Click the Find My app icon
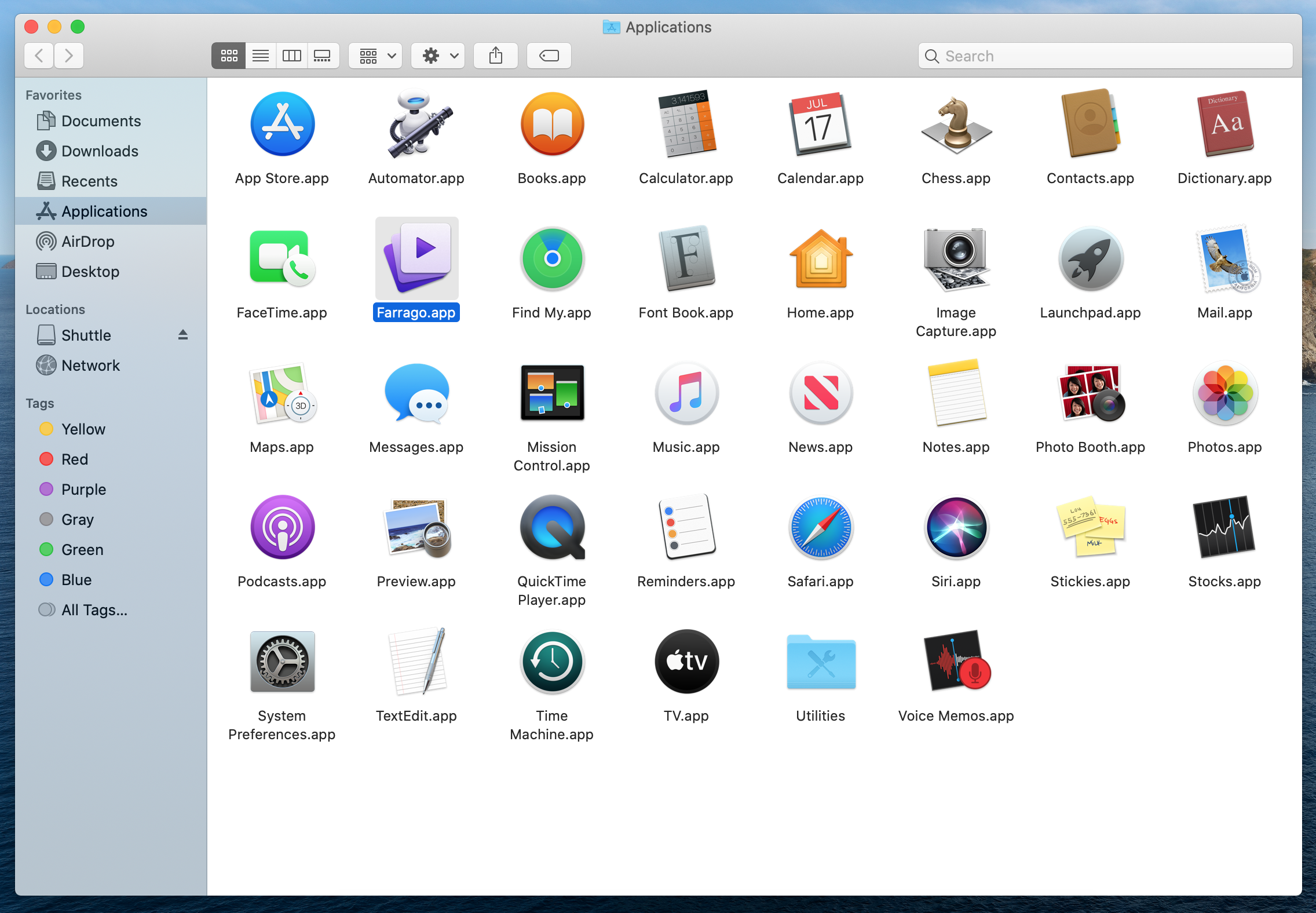Image resolution: width=1316 pixels, height=913 pixels. tap(552, 258)
